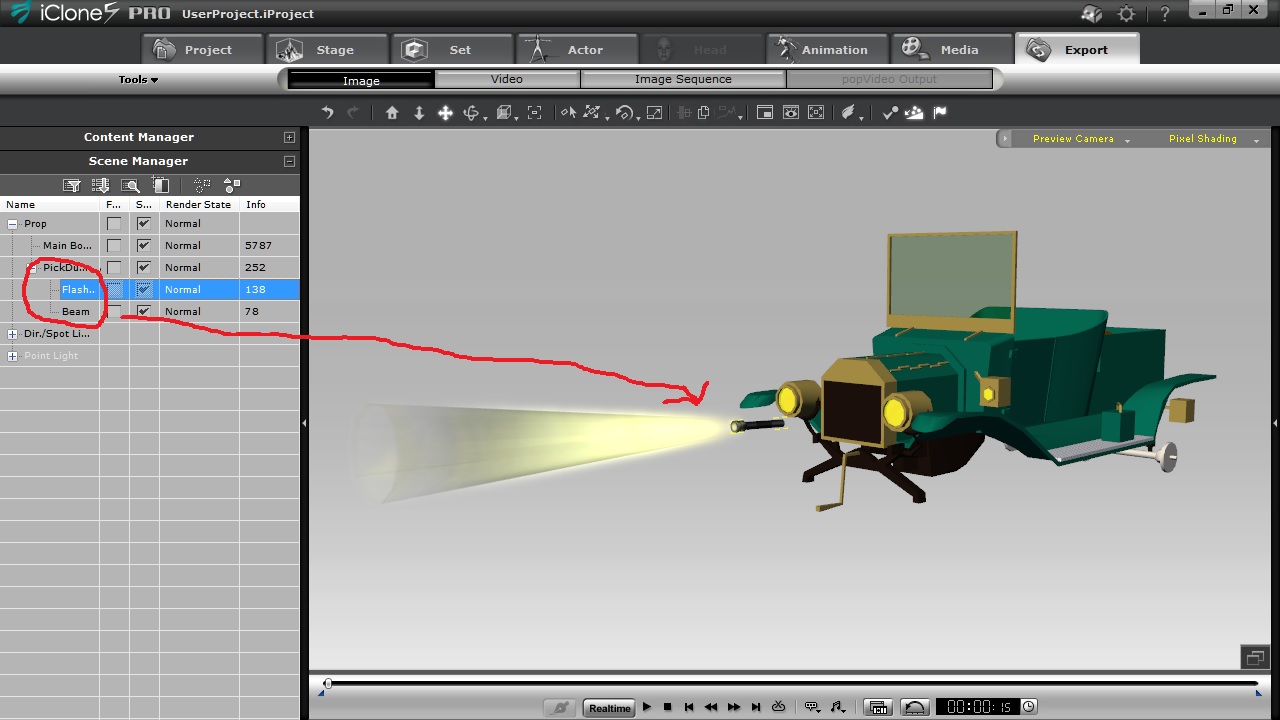Click the time code display field

[x=977, y=707]
